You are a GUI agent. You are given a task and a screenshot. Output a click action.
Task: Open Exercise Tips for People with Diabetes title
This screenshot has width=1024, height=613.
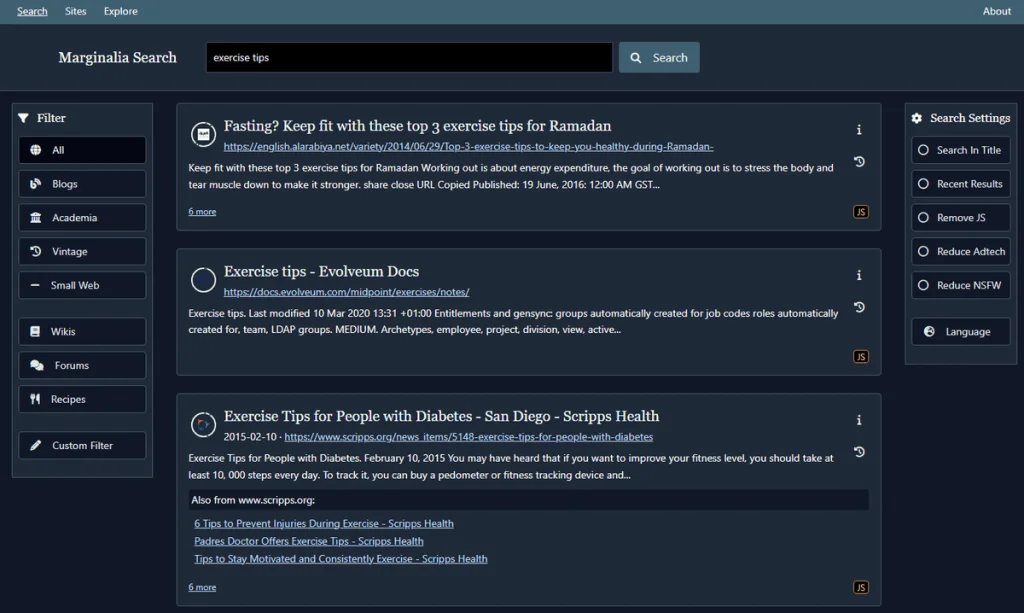441,417
